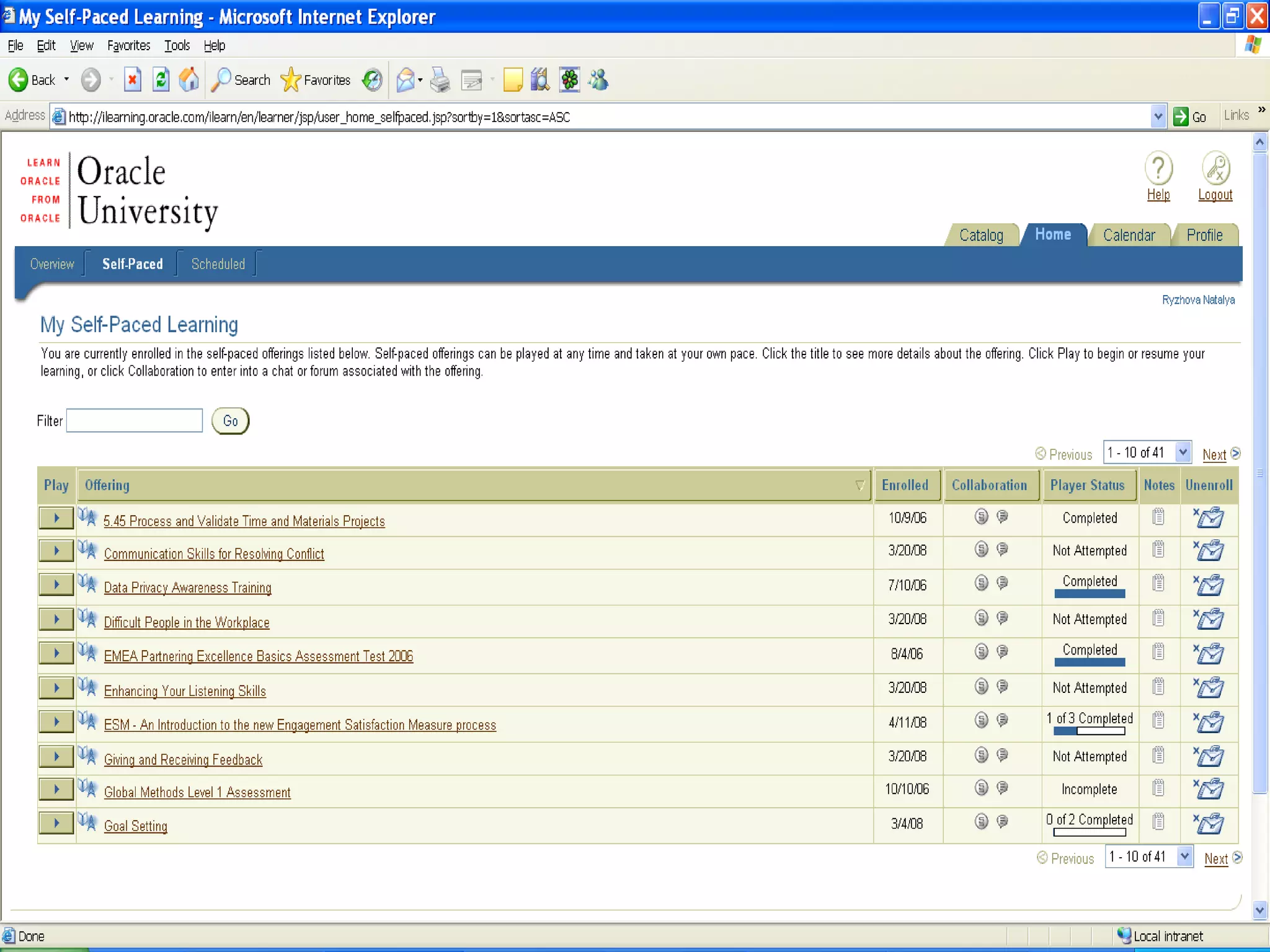Open the Favorites menu
The width and height of the screenshot is (1270, 952).
click(x=128, y=45)
